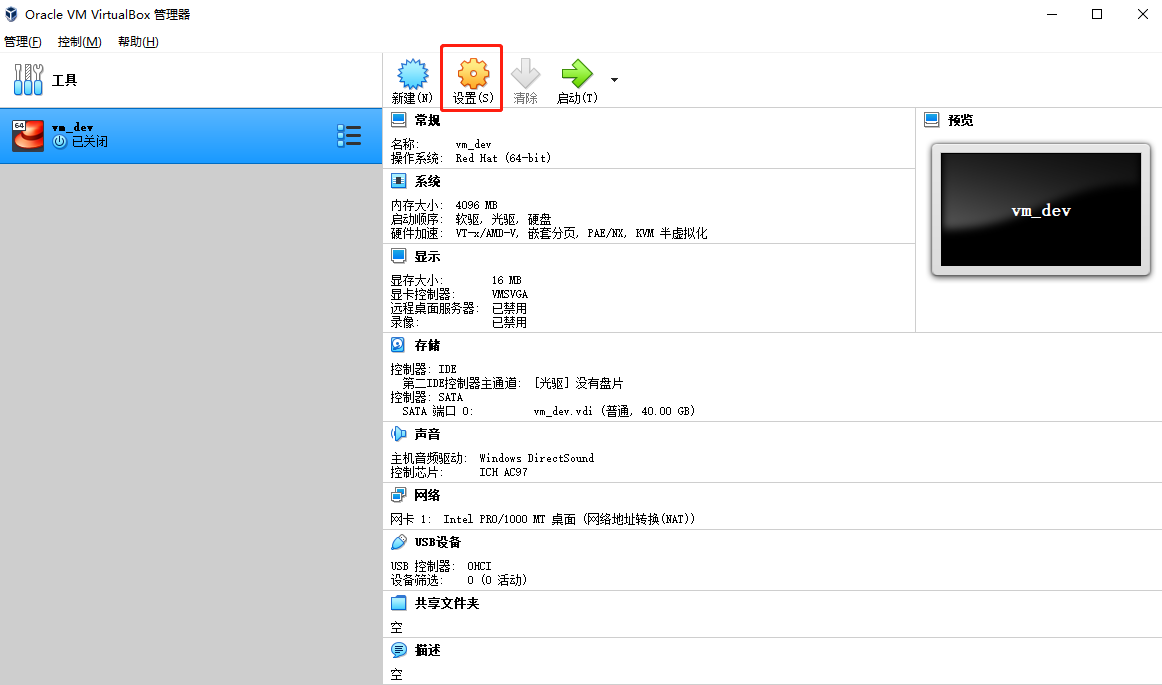1162x685 pixels.
Task: Click the 常规 (General) section icon
Action: [399, 120]
